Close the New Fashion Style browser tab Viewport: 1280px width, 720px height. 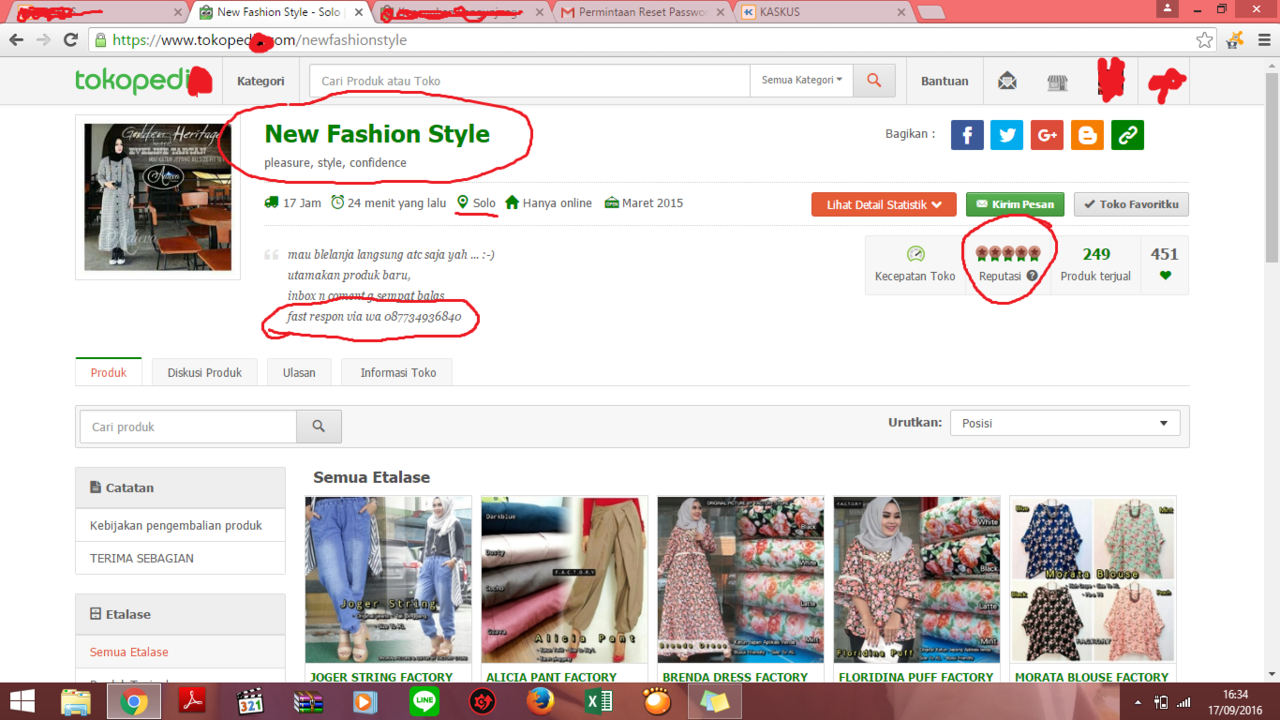(x=360, y=12)
